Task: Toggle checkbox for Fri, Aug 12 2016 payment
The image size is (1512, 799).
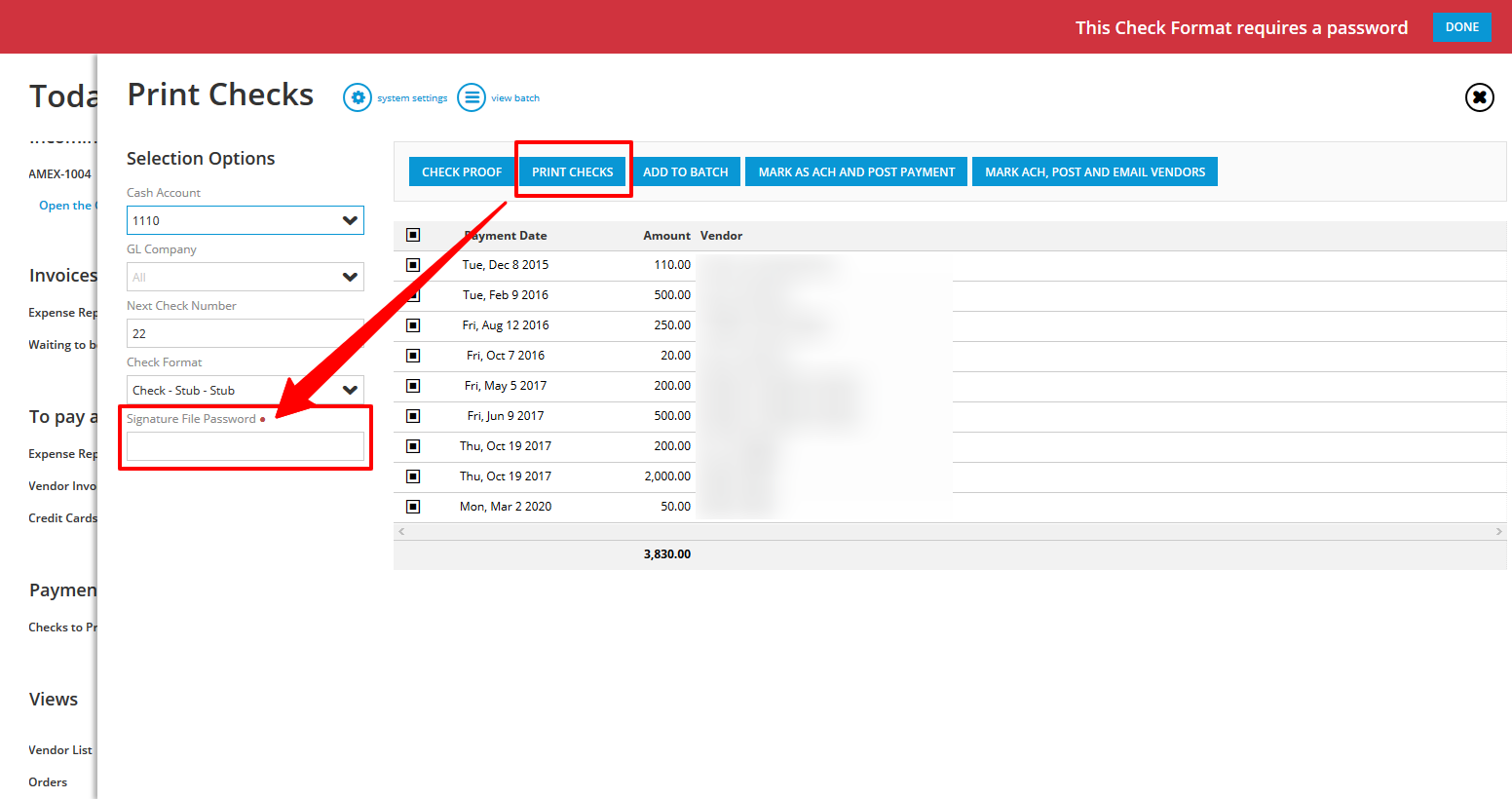Action: pos(413,325)
